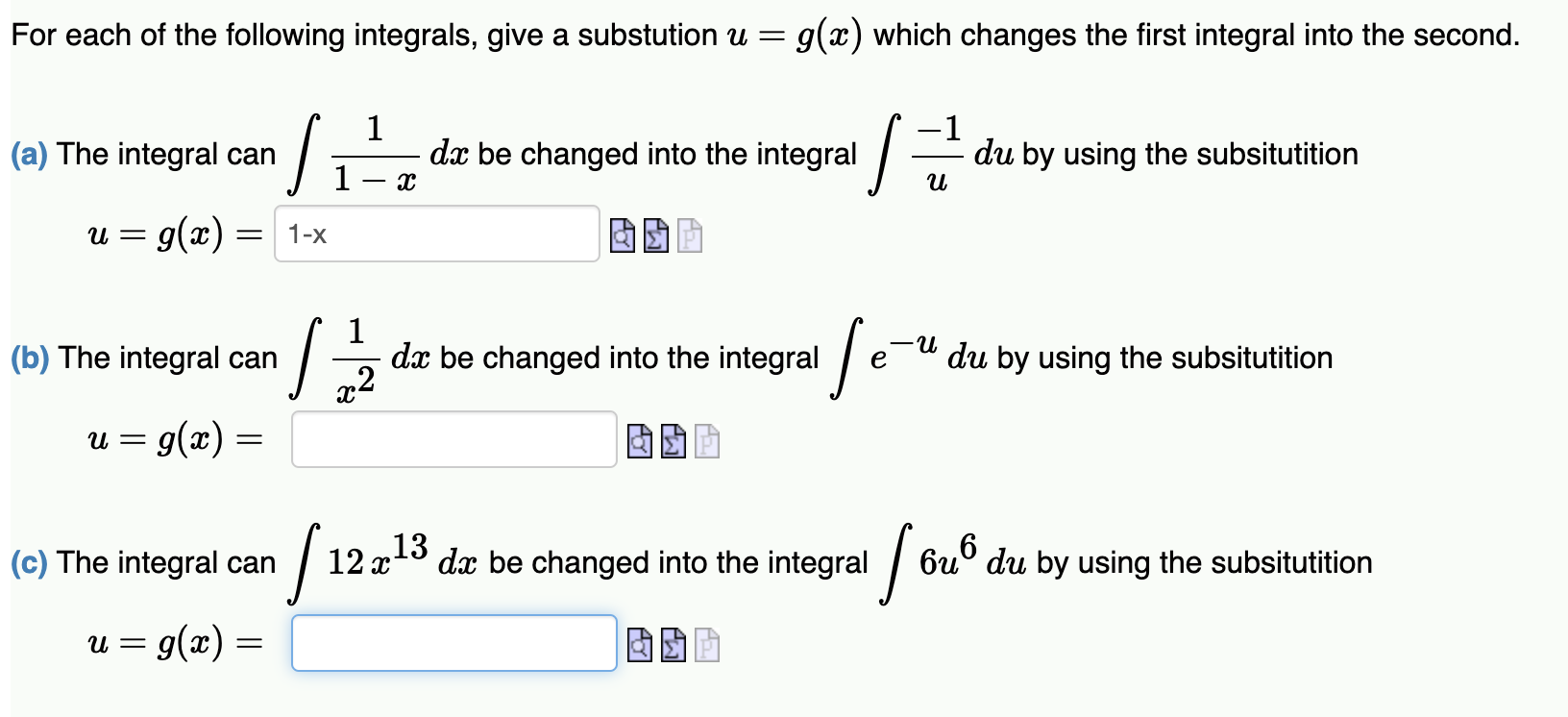Open the equation editor (Σ) for part (a)
The image size is (1568, 717).
coord(655,236)
